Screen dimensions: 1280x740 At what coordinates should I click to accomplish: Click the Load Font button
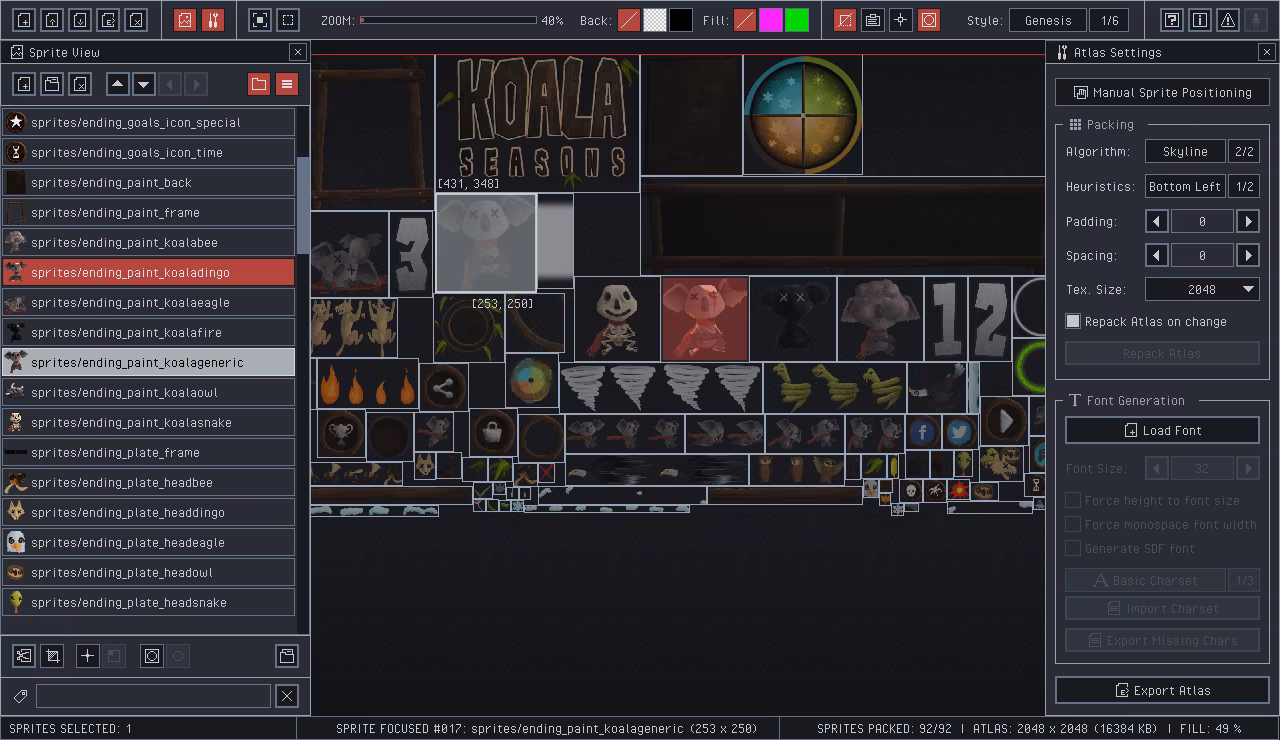[1162, 430]
